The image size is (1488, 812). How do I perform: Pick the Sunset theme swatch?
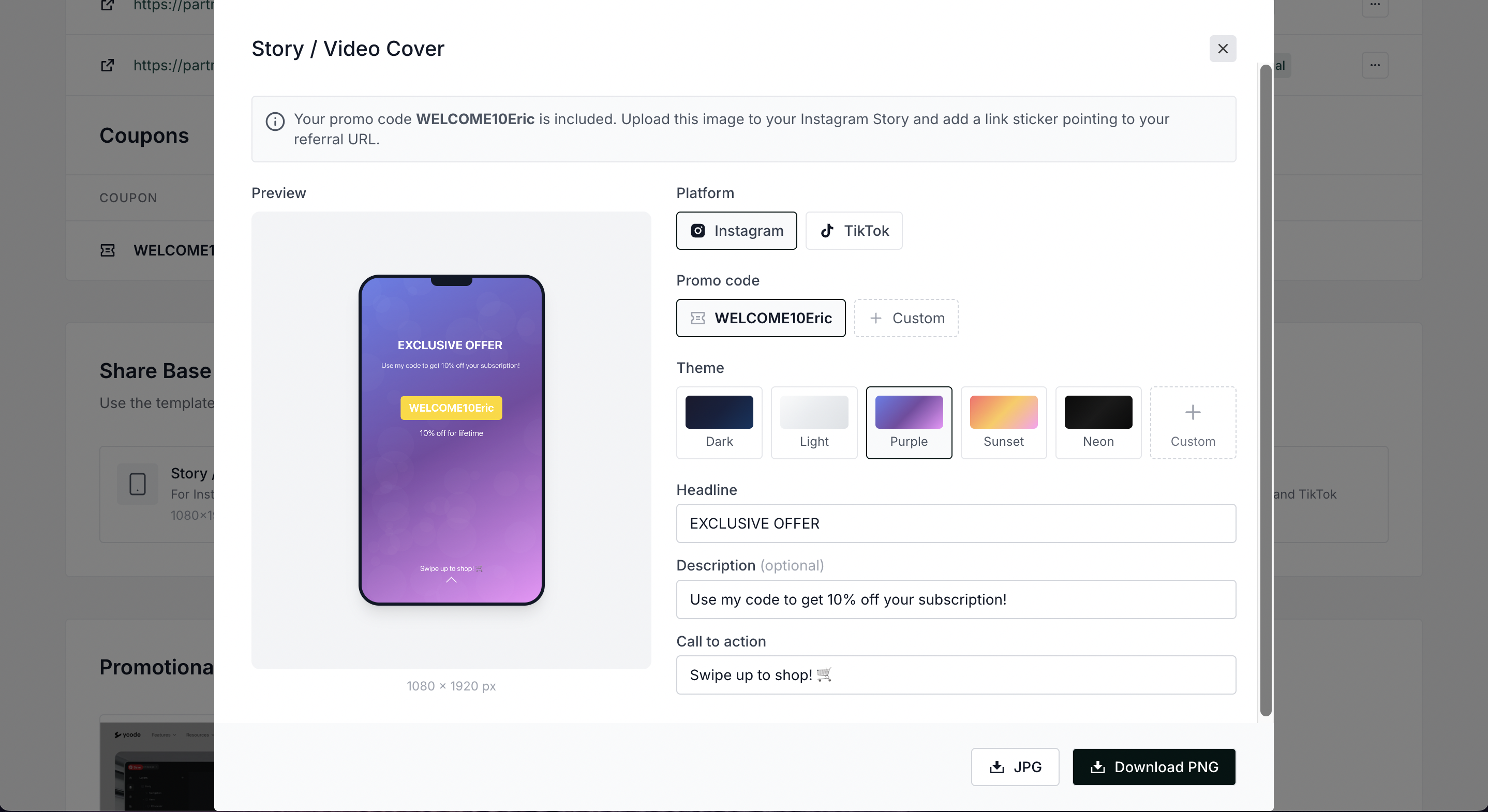point(1003,422)
